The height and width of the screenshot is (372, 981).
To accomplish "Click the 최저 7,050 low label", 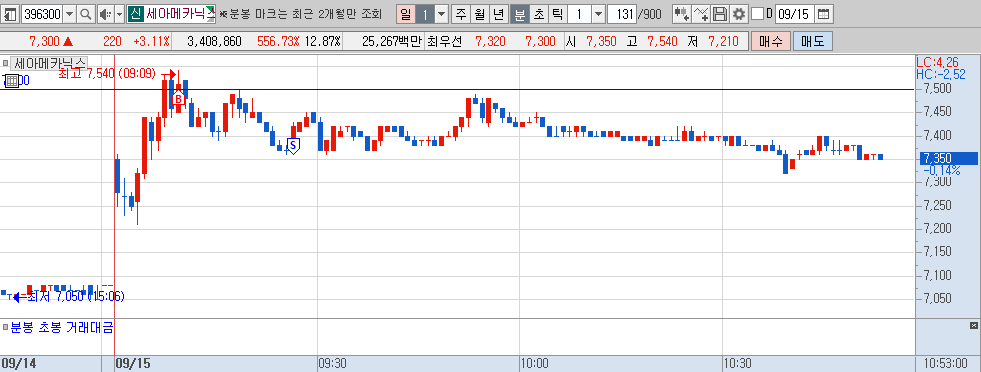I will (x=75, y=296).
